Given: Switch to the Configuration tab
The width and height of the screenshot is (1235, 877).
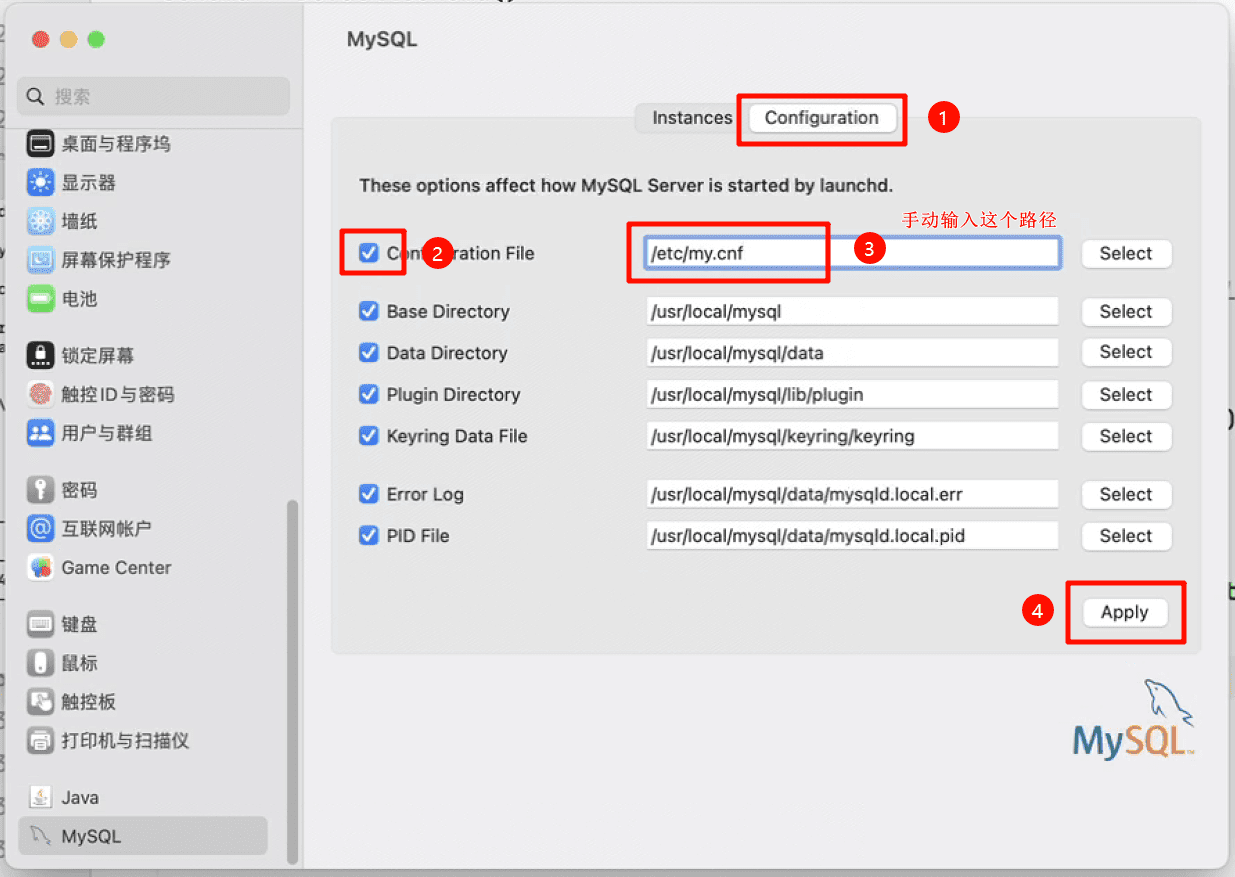Looking at the screenshot, I should click(821, 117).
